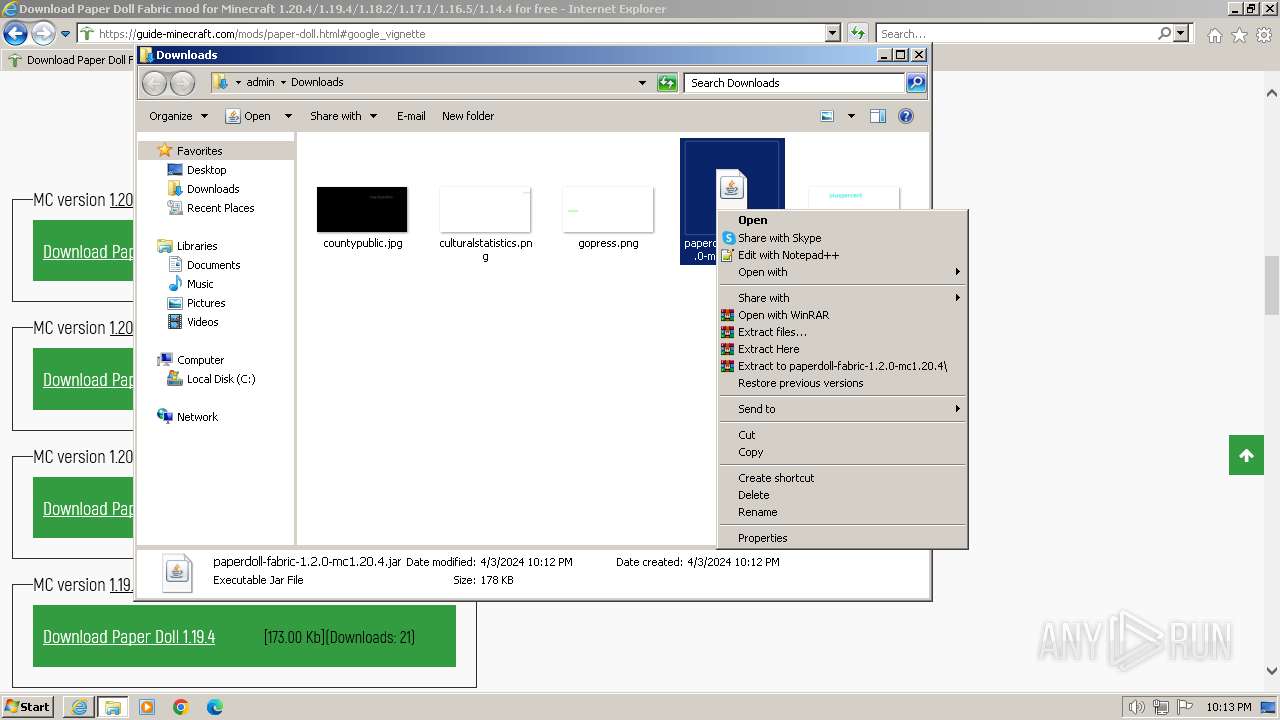Viewport: 1280px width, 720px height.
Task: Click the WinRAR icon next to Open with WinRAR
Action: coord(729,315)
